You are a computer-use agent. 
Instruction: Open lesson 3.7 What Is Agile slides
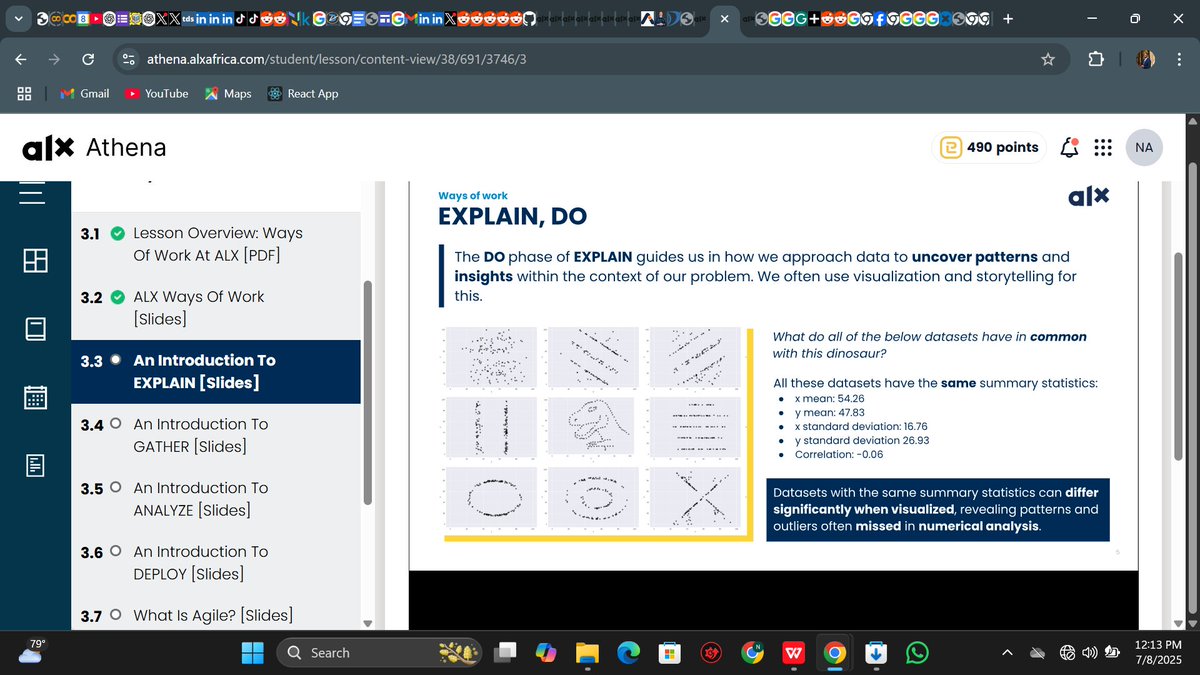pos(215,616)
